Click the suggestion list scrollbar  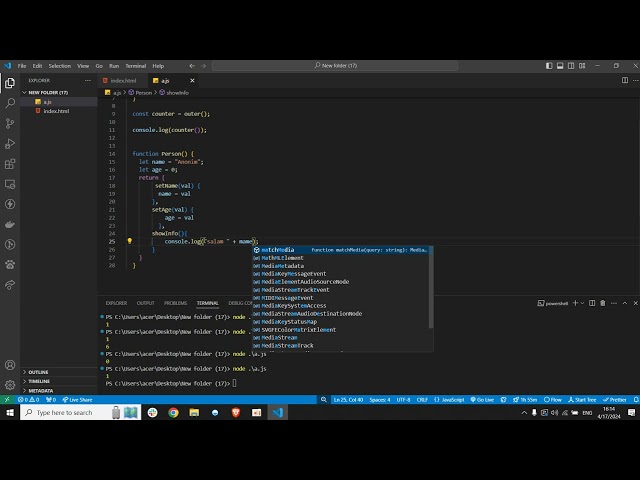(x=431, y=287)
